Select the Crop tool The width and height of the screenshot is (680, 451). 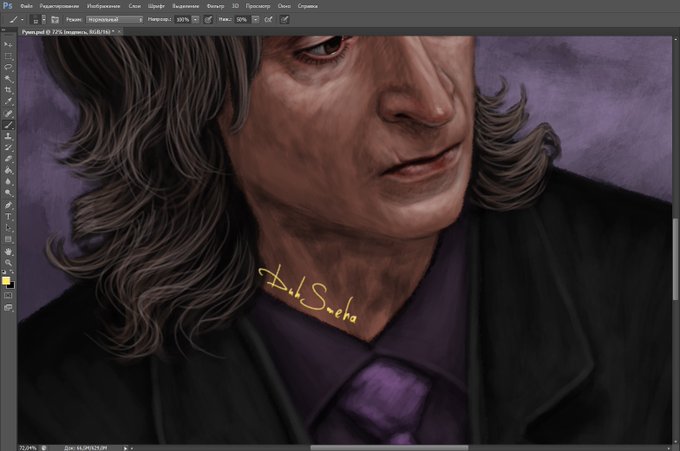tap(8, 90)
